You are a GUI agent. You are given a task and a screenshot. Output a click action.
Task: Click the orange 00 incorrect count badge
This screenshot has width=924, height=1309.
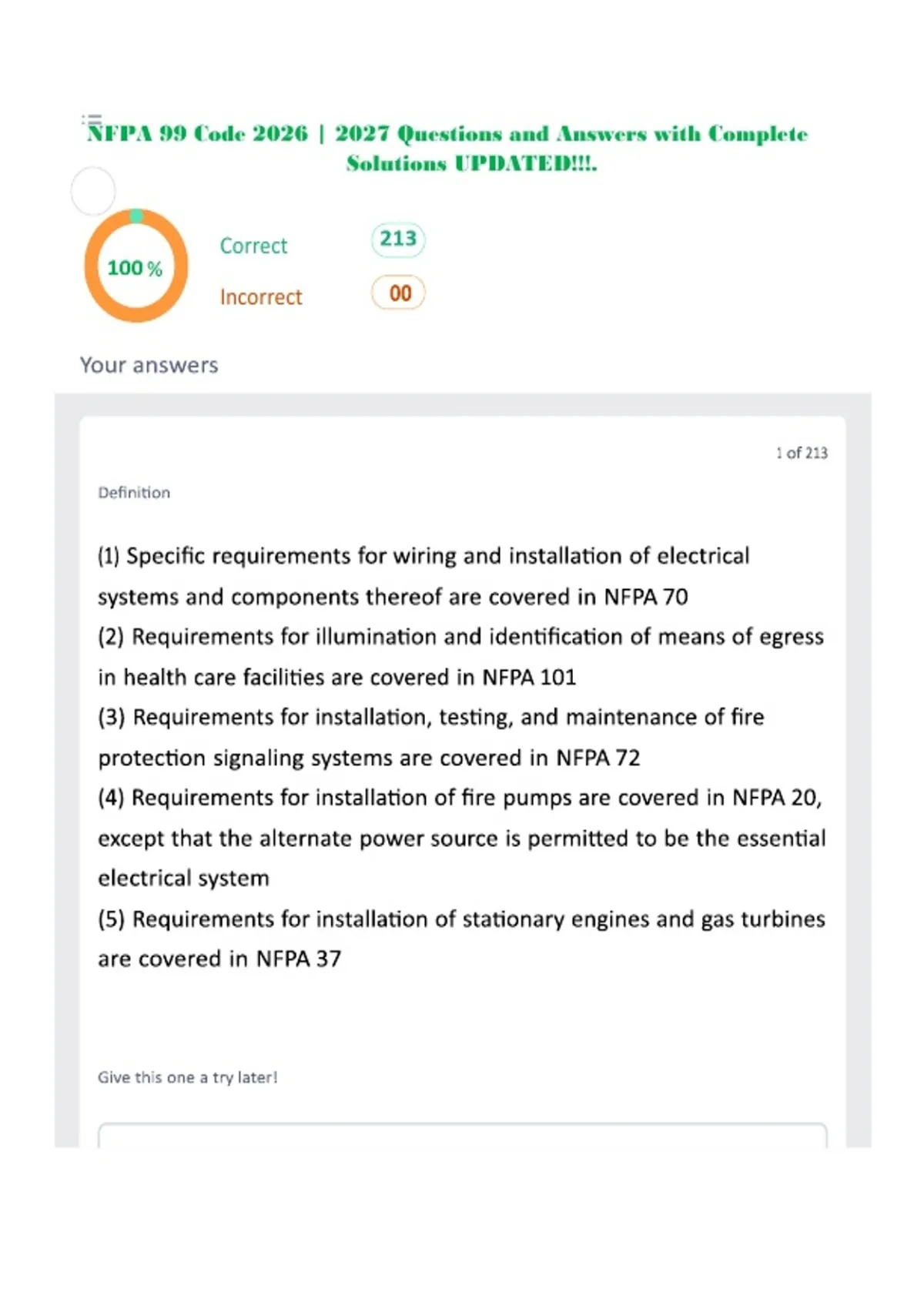pyautogui.click(x=398, y=293)
